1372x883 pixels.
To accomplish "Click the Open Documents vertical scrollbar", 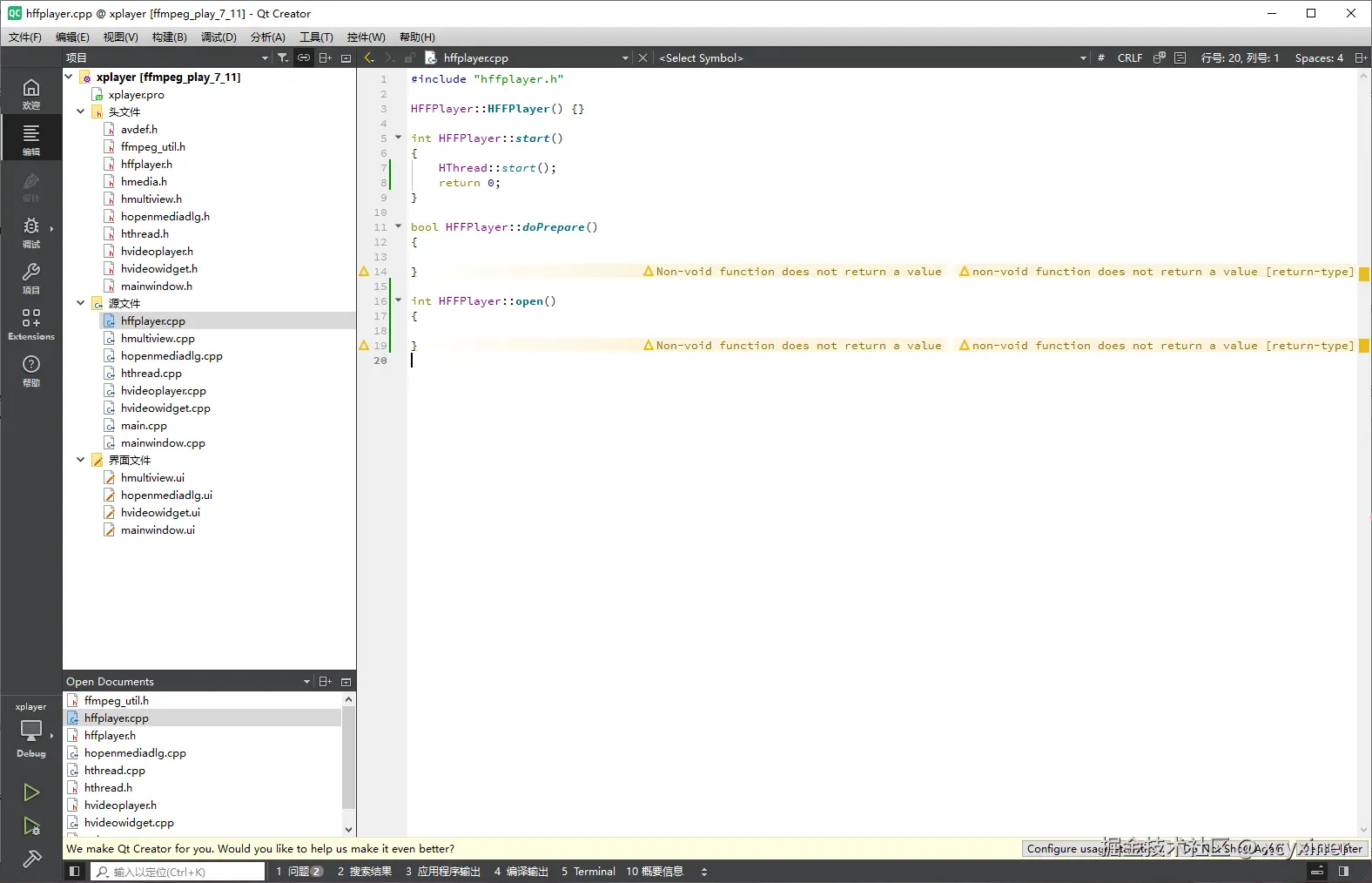I will pyautogui.click(x=348, y=758).
